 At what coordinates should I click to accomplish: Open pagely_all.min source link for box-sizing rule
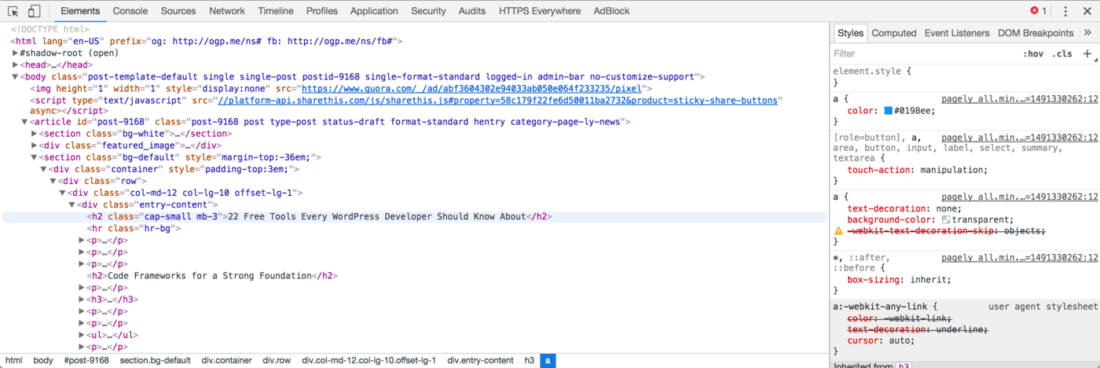[1019, 257]
